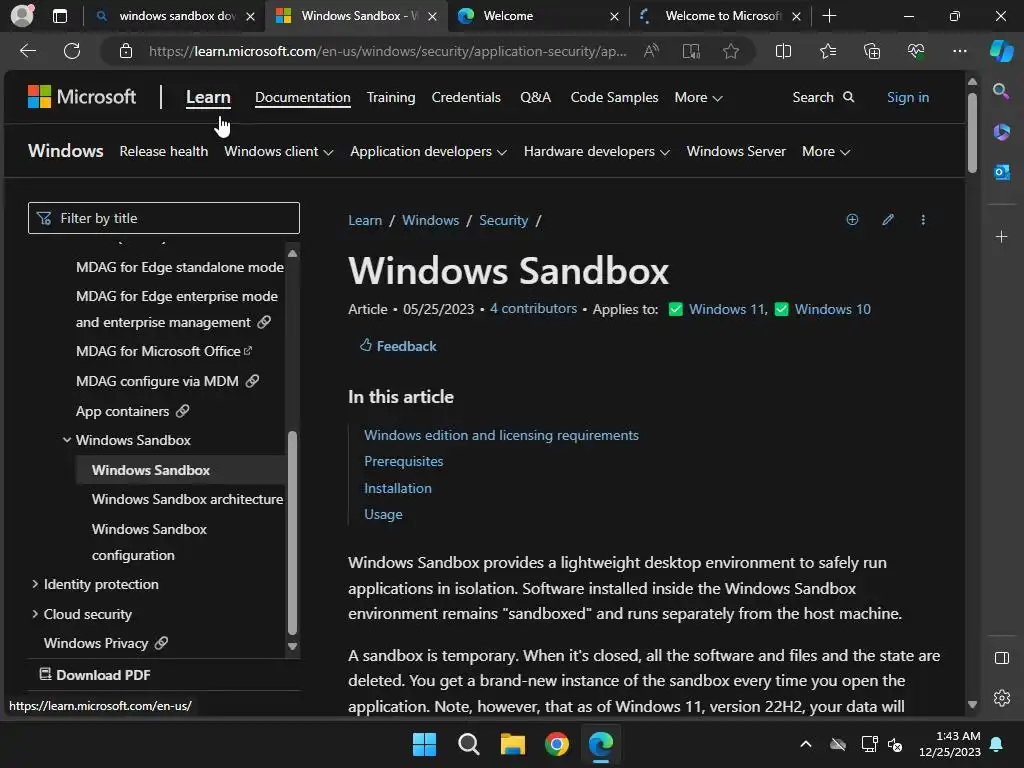Jump to Prerequisites section
Image resolution: width=1024 pixels, height=768 pixels.
pos(403,461)
